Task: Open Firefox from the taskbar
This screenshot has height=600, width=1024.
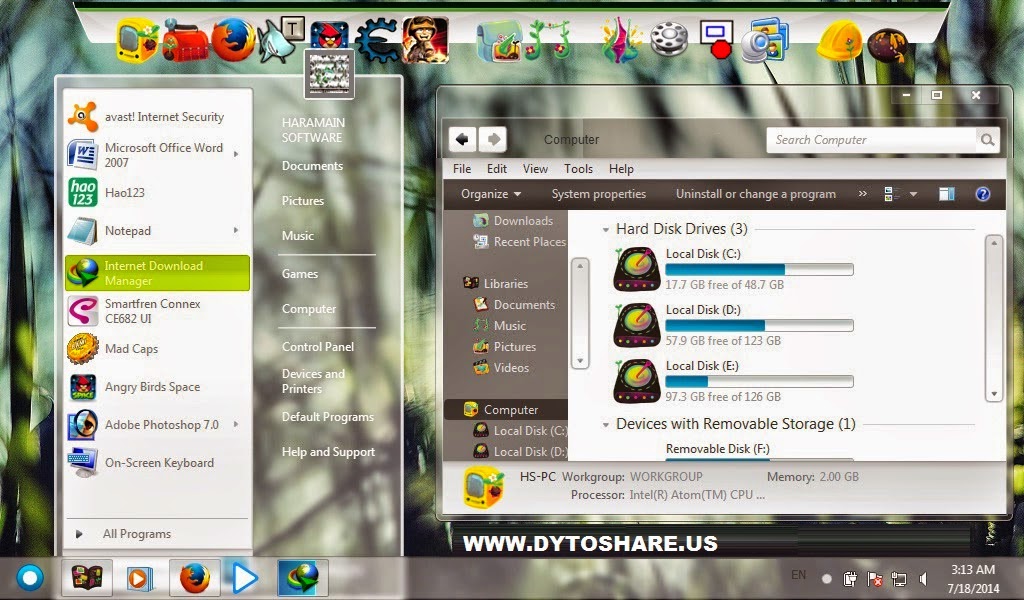Action: 195,578
